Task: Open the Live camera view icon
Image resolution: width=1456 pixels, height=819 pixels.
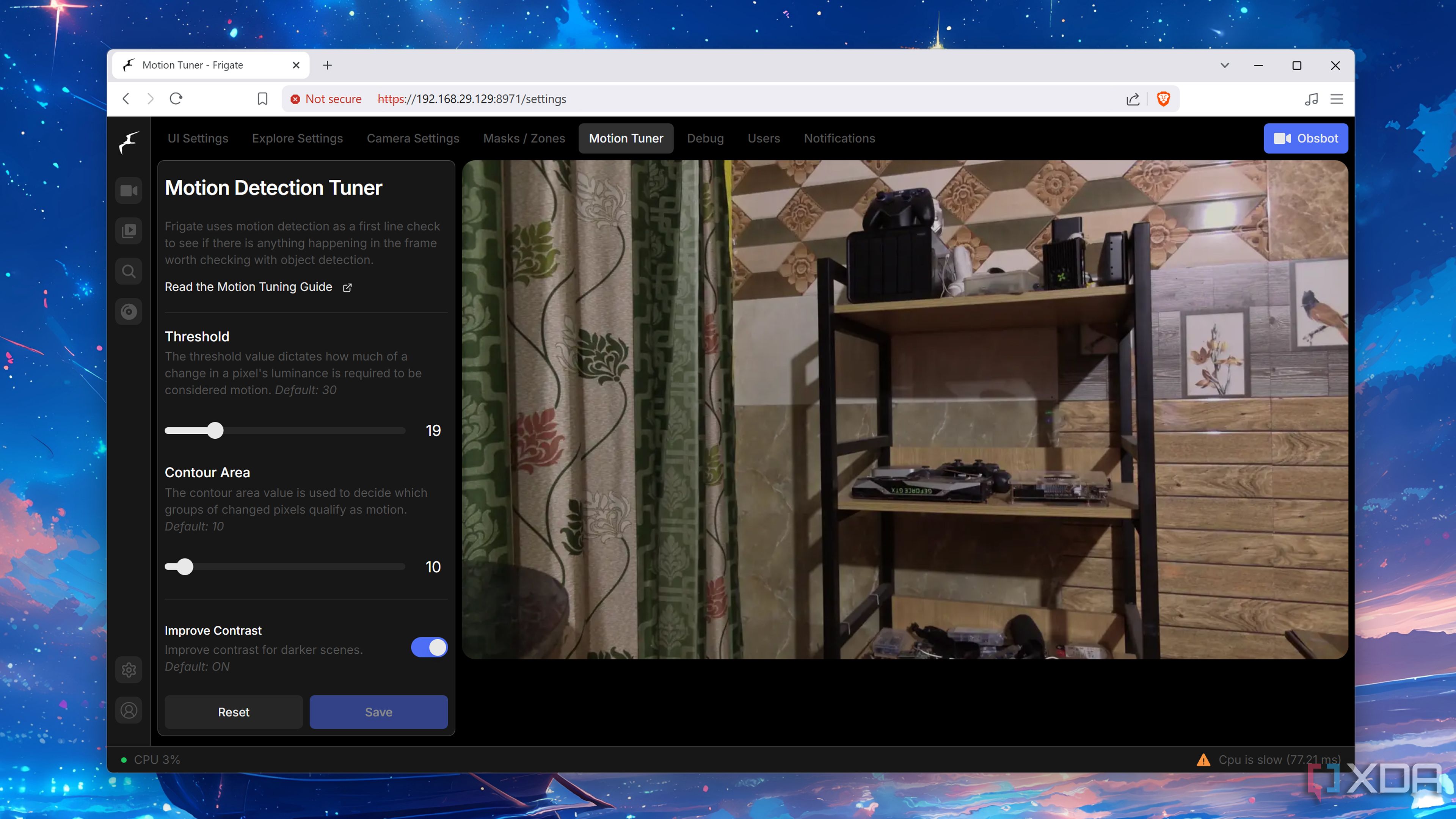Action: click(128, 190)
